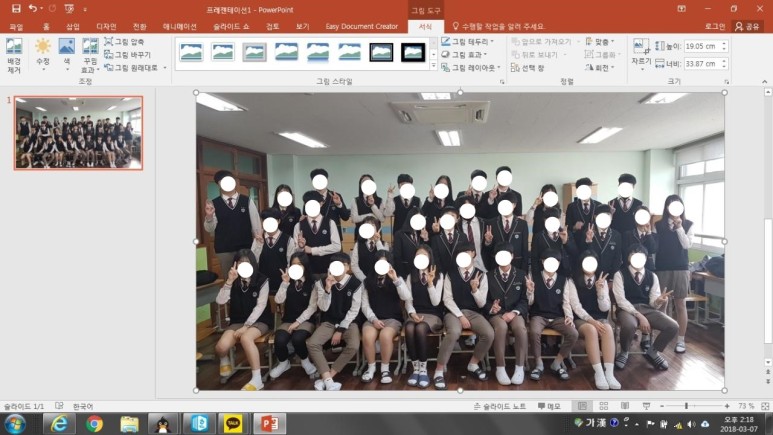Screen dimensions: 773x435
Task: Expand the Picture Border (그림 테두리) dropdown
Action: (464, 42)
